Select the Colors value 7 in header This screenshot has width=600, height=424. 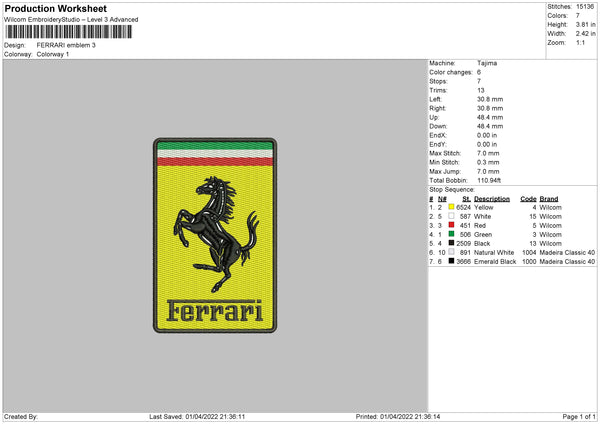578,16
